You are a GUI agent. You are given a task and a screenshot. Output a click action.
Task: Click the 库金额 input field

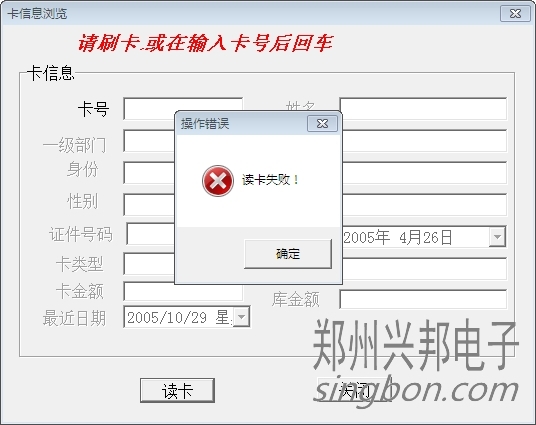pyautogui.click(x=423, y=299)
